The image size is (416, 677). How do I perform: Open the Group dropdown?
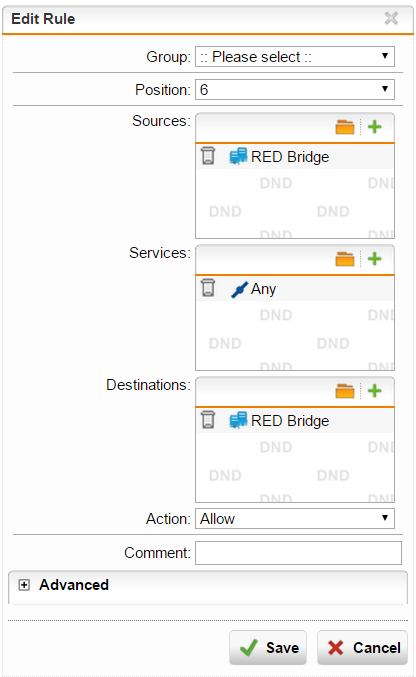click(x=295, y=57)
